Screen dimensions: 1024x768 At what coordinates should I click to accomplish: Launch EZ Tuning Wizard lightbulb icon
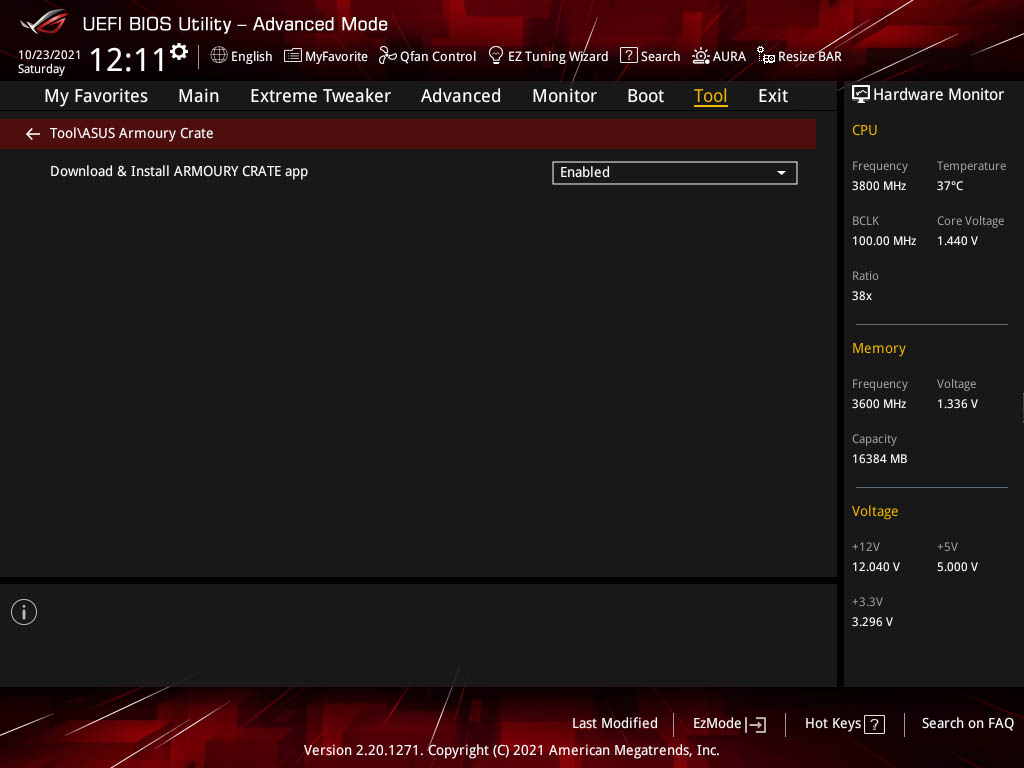click(x=496, y=56)
